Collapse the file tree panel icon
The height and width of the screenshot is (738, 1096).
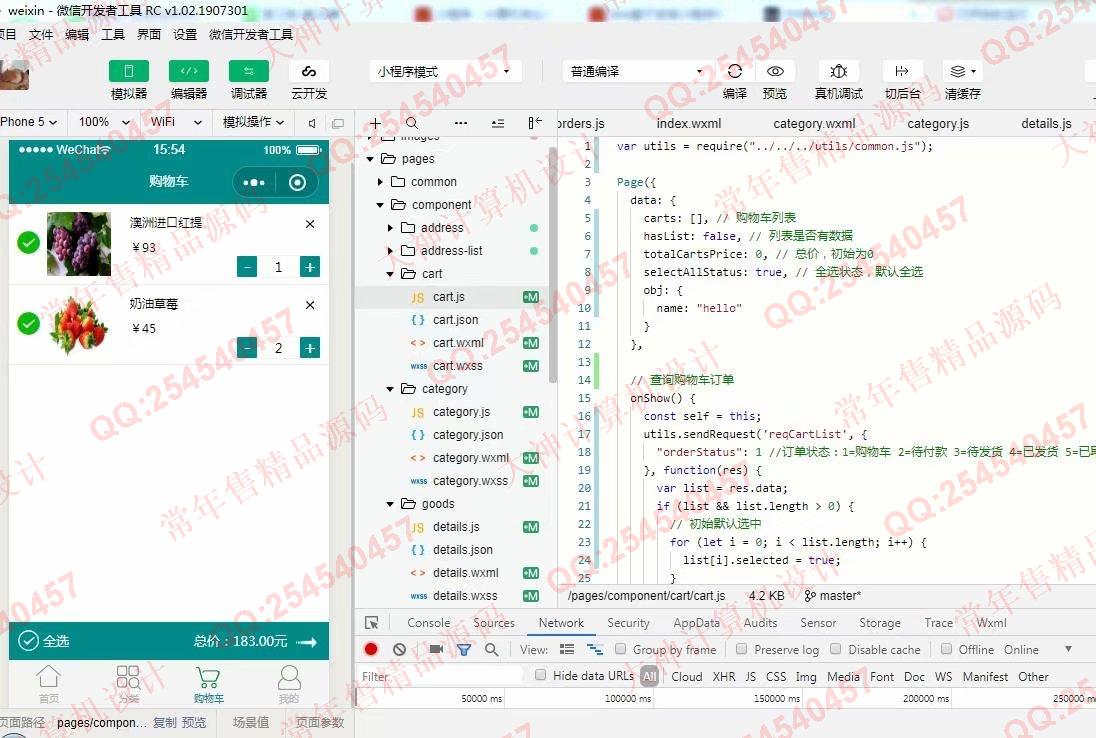click(535, 123)
